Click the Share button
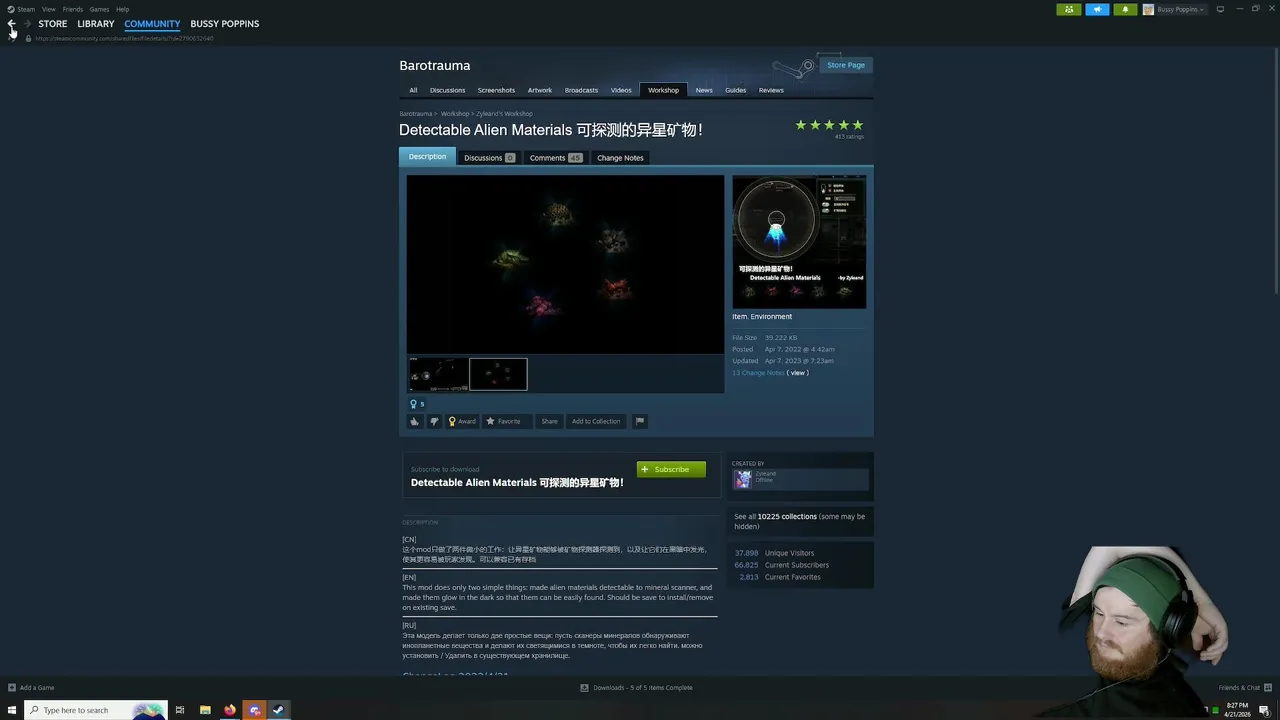Image resolution: width=1280 pixels, height=720 pixels. [x=549, y=421]
